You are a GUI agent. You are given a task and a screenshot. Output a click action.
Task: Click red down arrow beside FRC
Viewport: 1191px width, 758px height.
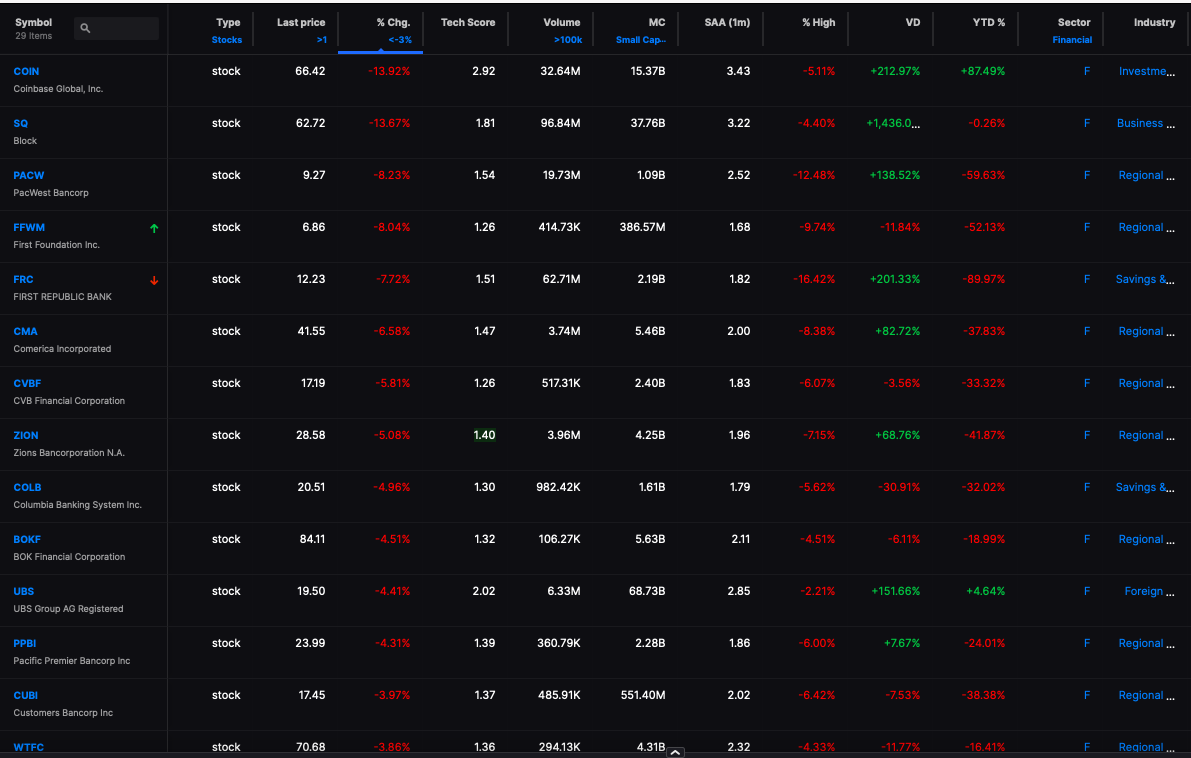(x=154, y=280)
